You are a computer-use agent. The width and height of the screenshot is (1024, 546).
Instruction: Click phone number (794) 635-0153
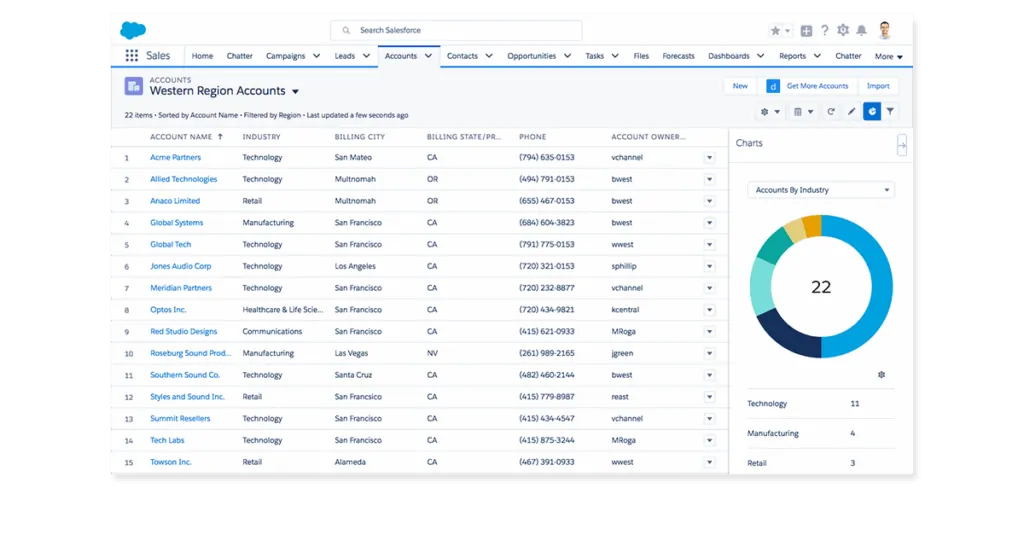pyautogui.click(x=547, y=157)
